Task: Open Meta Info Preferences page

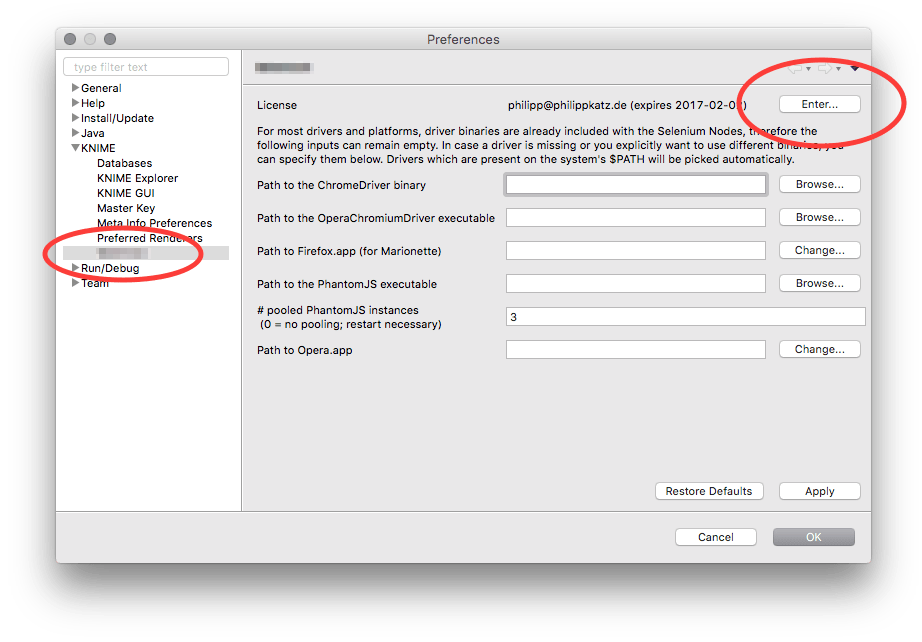Action: pos(155,223)
